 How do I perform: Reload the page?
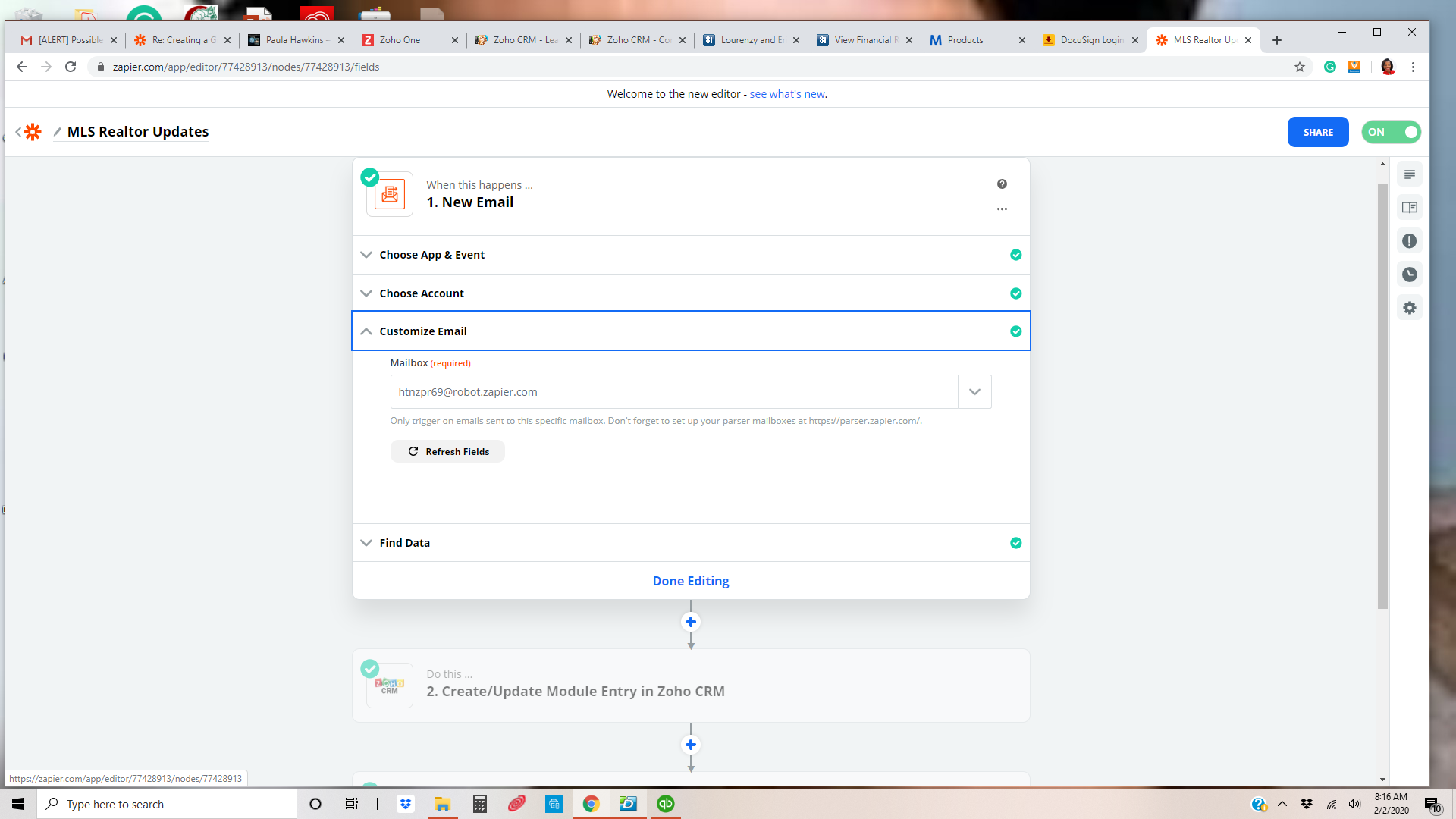tap(71, 67)
